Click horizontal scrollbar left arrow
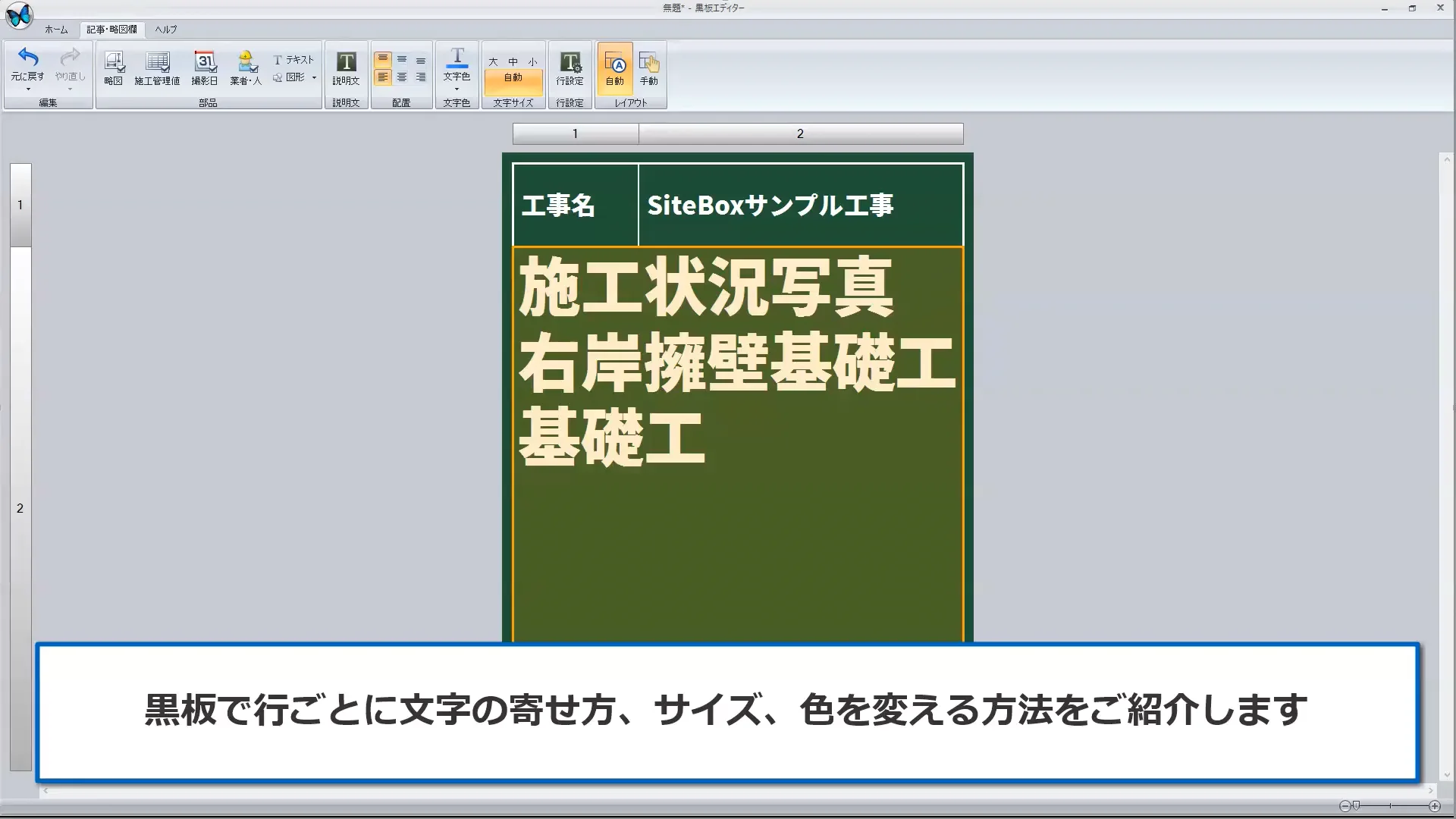This screenshot has height=819, width=1456. pos(45,790)
